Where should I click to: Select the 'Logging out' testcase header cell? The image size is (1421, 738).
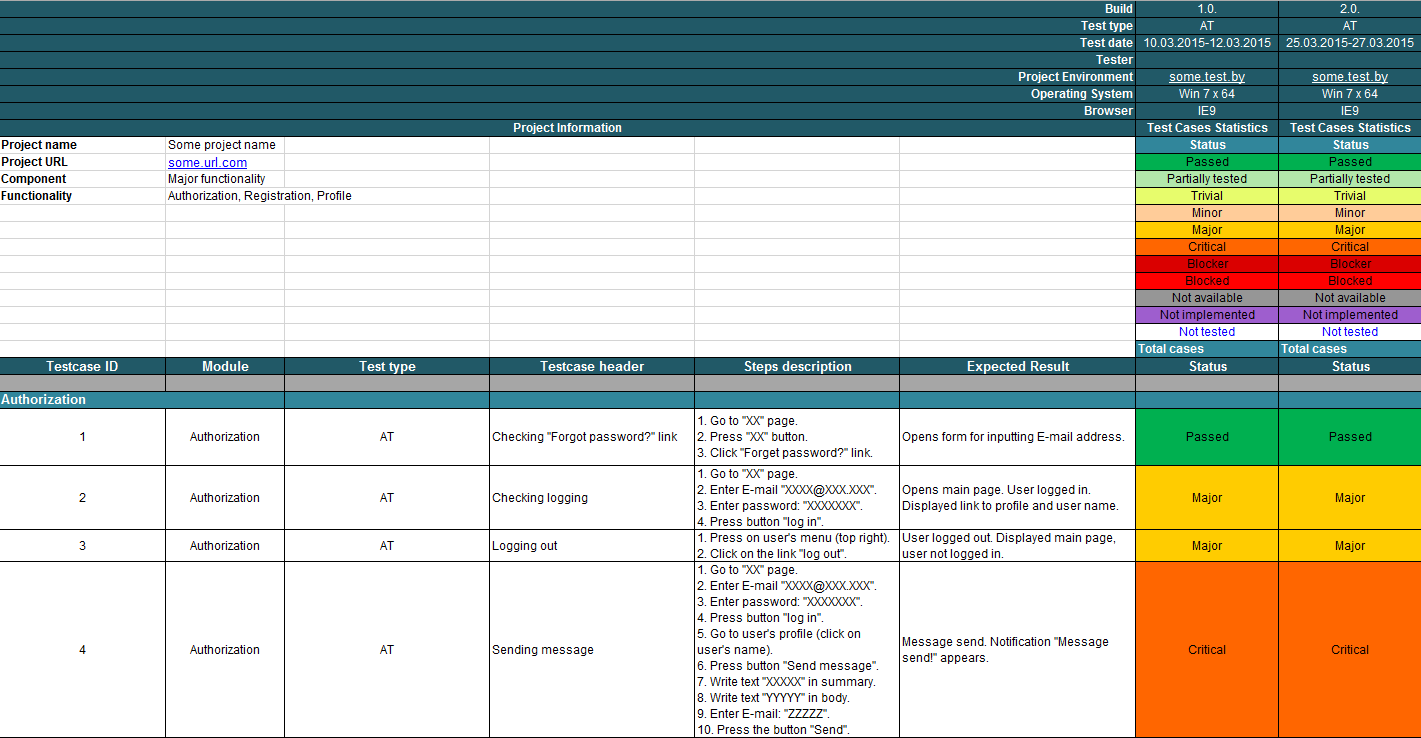pos(592,546)
